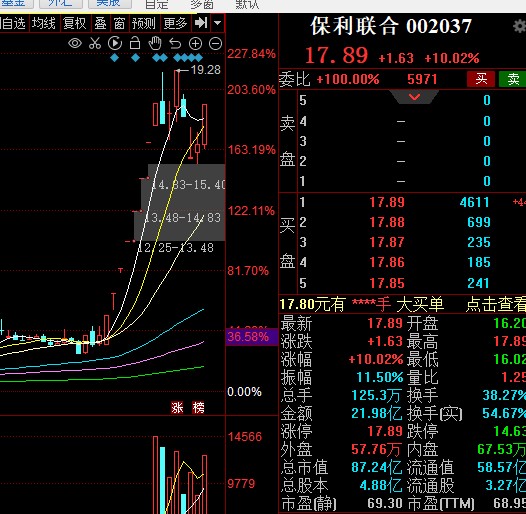Select the scissors cut tool icon
Viewport: 526px width, 514px height.
[x=95, y=43]
